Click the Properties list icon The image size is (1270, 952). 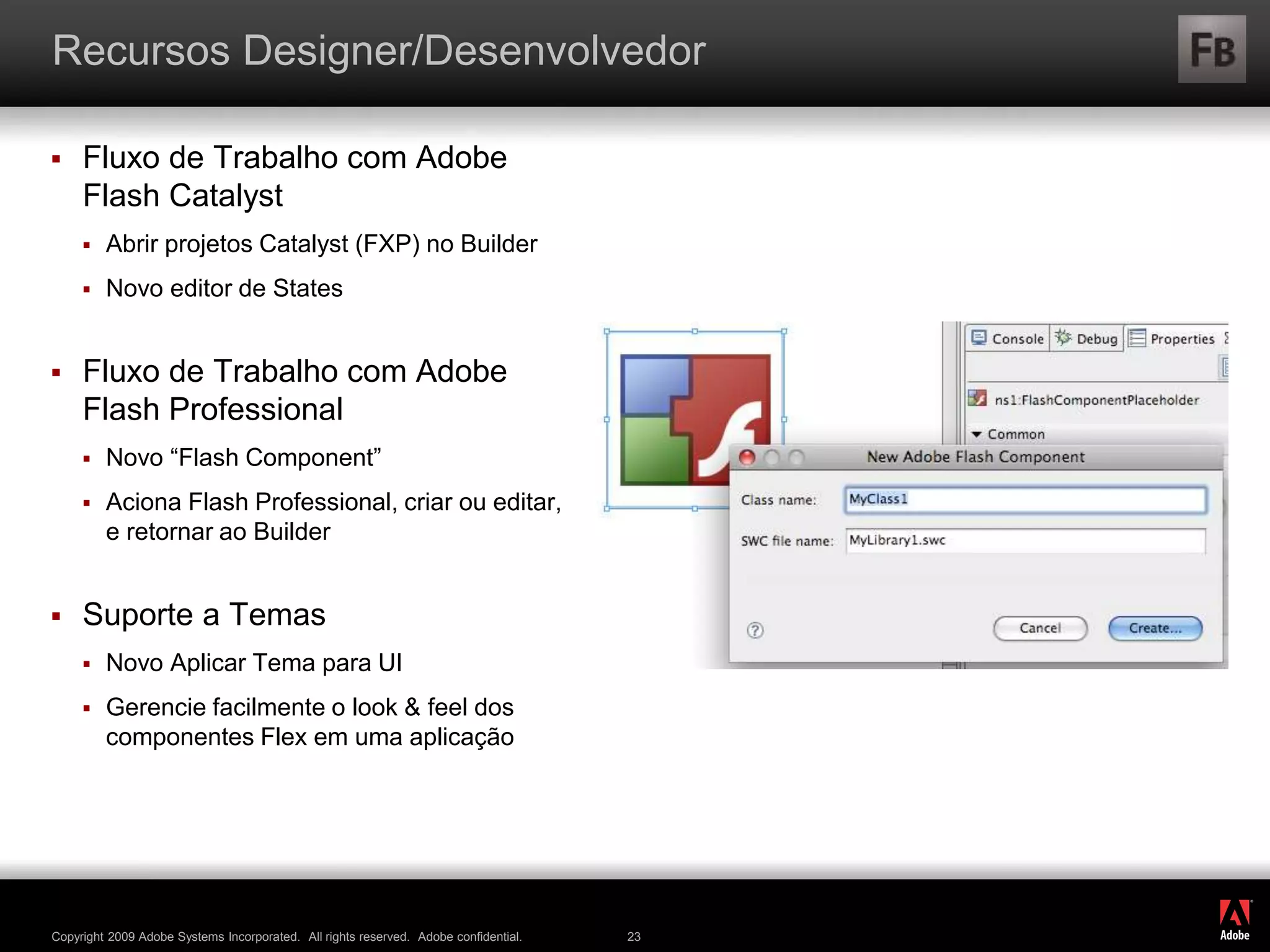coord(1137,338)
